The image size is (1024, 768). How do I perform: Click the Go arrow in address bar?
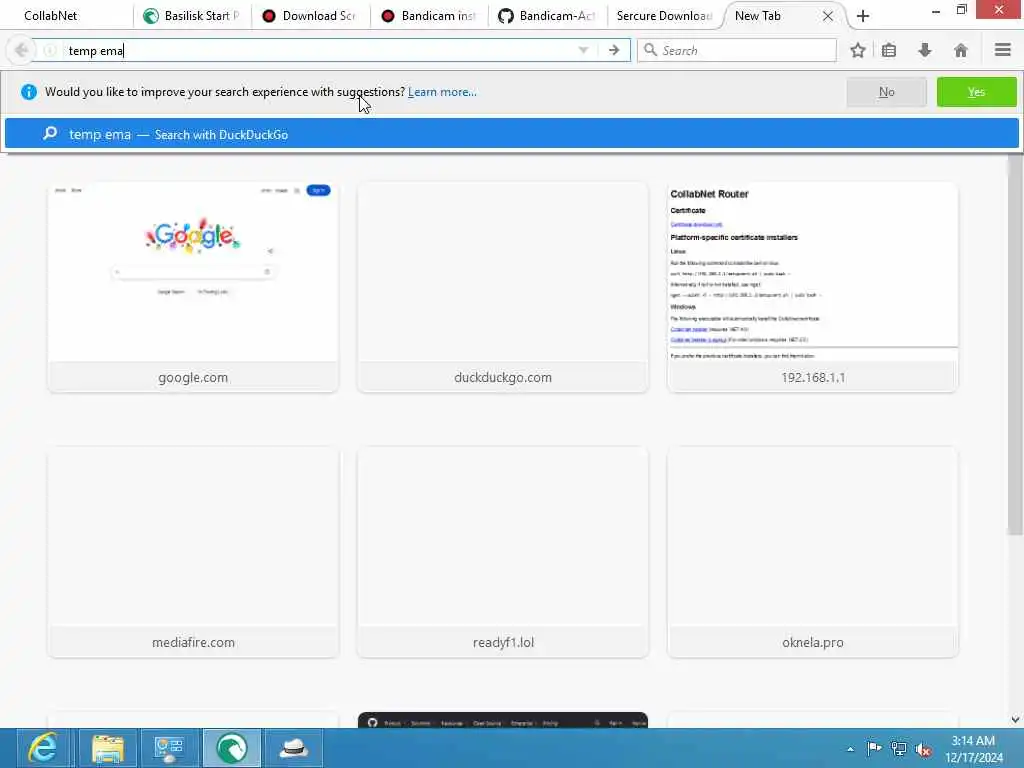pyautogui.click(x=614, y=50)
